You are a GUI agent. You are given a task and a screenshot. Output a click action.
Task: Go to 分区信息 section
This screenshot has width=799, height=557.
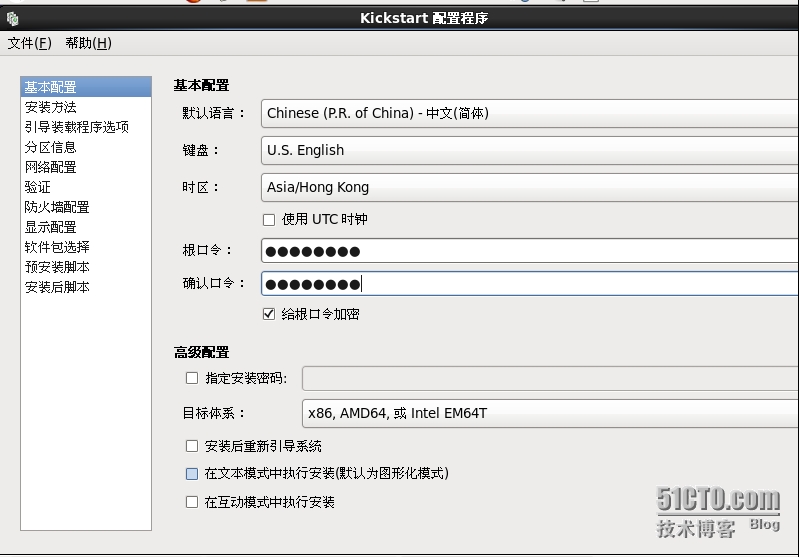coord(86,147)
